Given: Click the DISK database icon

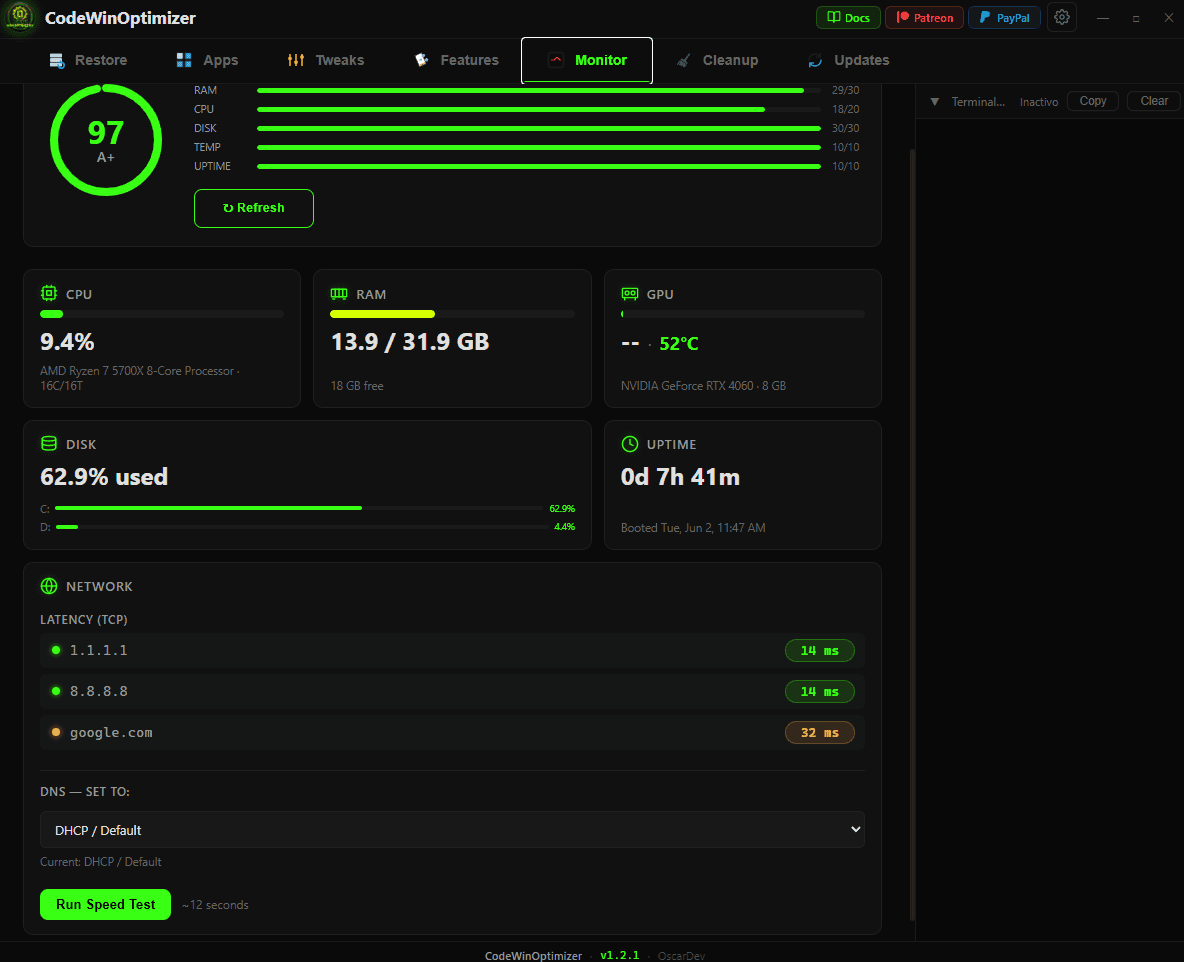Looking at the screenshot, I should click(x=49, y=444).
